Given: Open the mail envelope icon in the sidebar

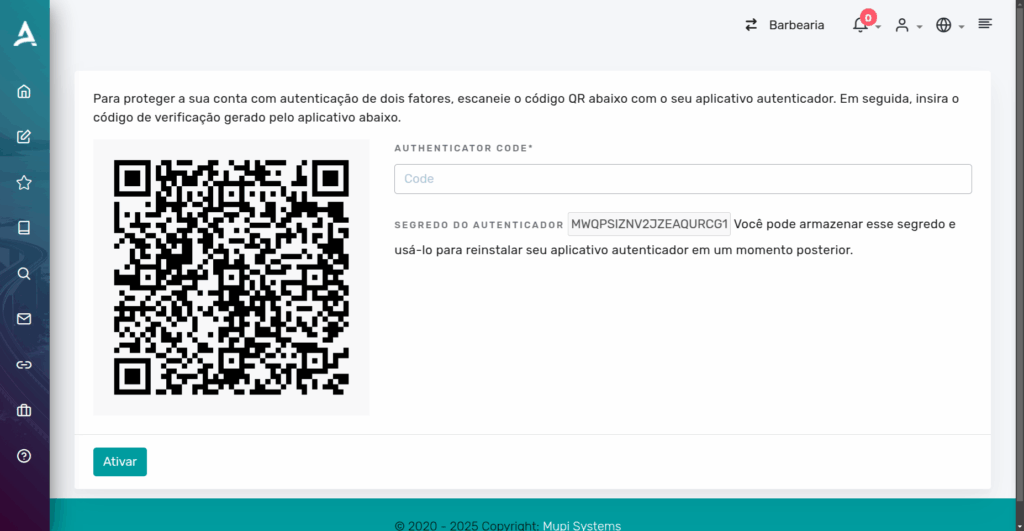Looking at the screenshot, I should click(24, 319).
